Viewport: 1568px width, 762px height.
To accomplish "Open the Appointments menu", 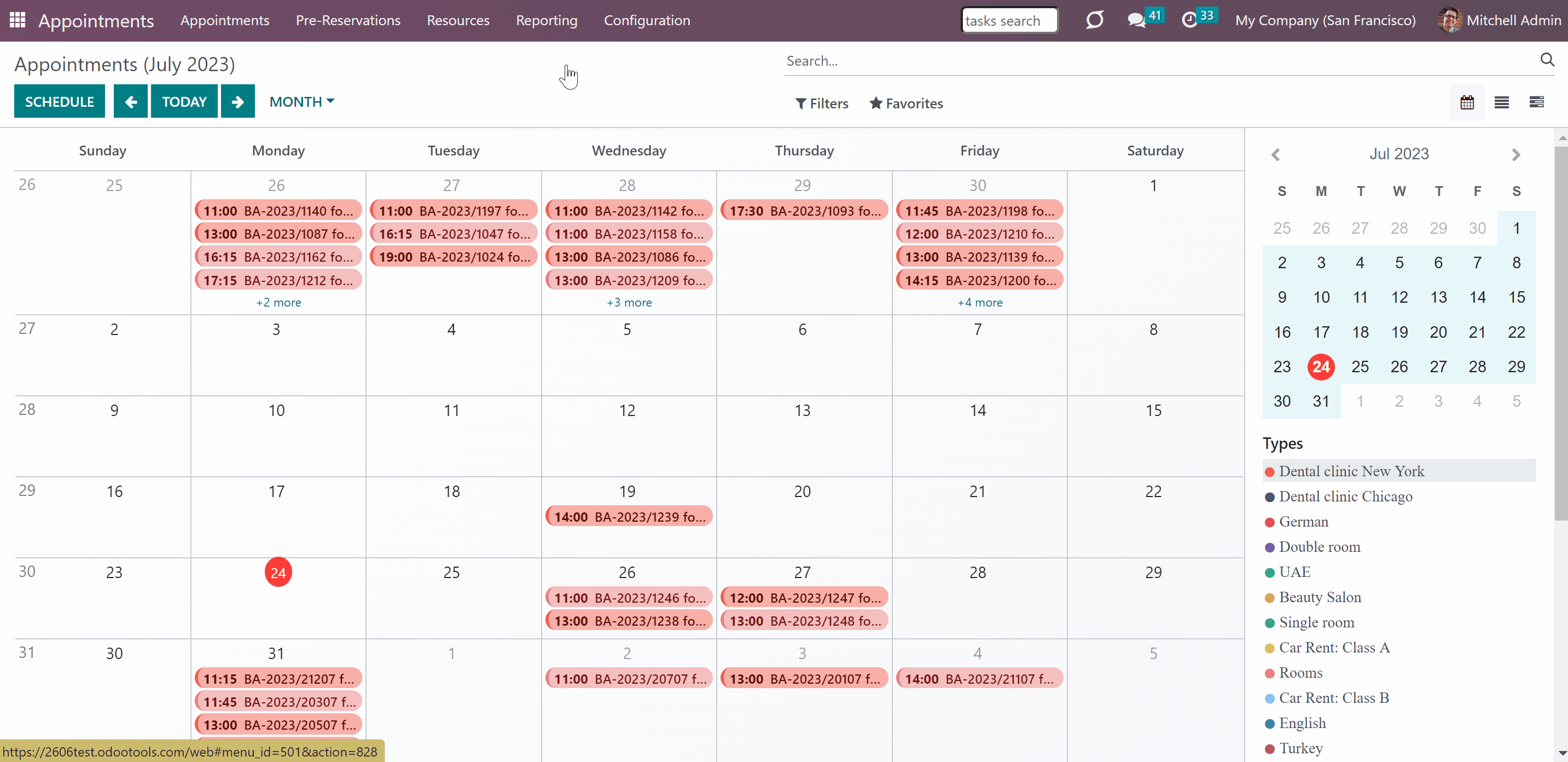I will point(225,20).
